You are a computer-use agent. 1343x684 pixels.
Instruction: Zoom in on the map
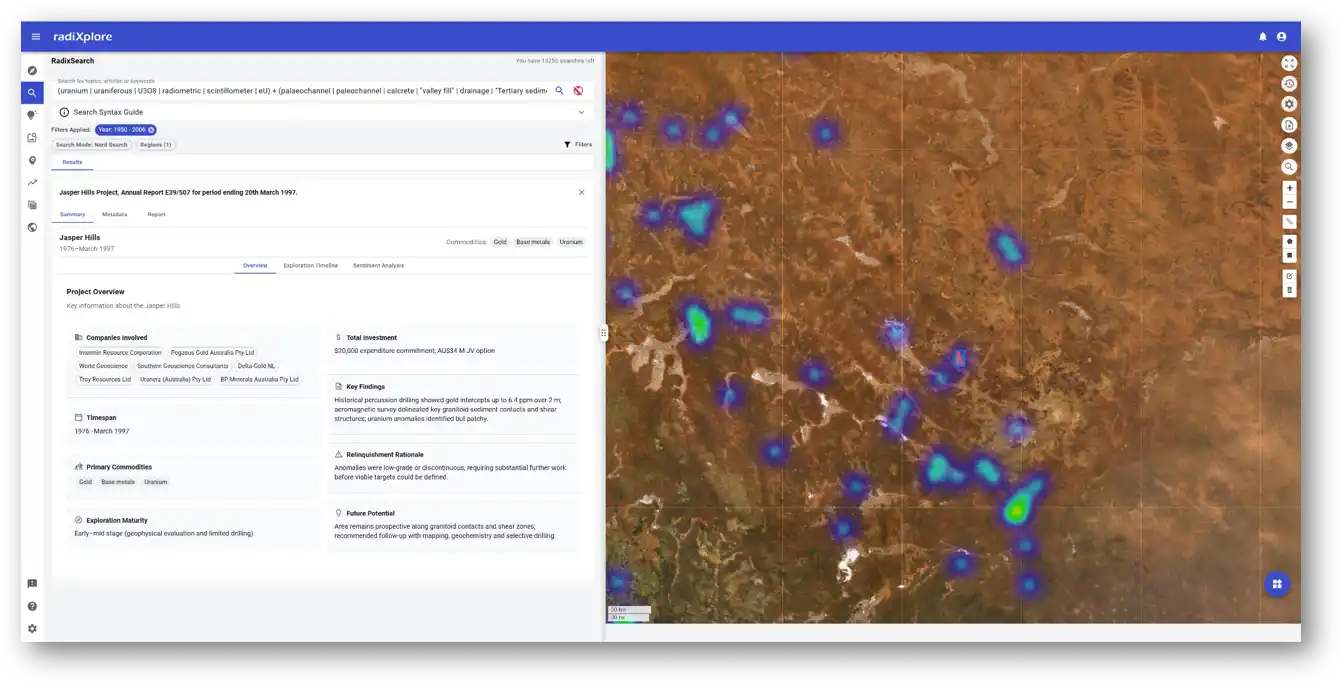[x=1289, y=188]
